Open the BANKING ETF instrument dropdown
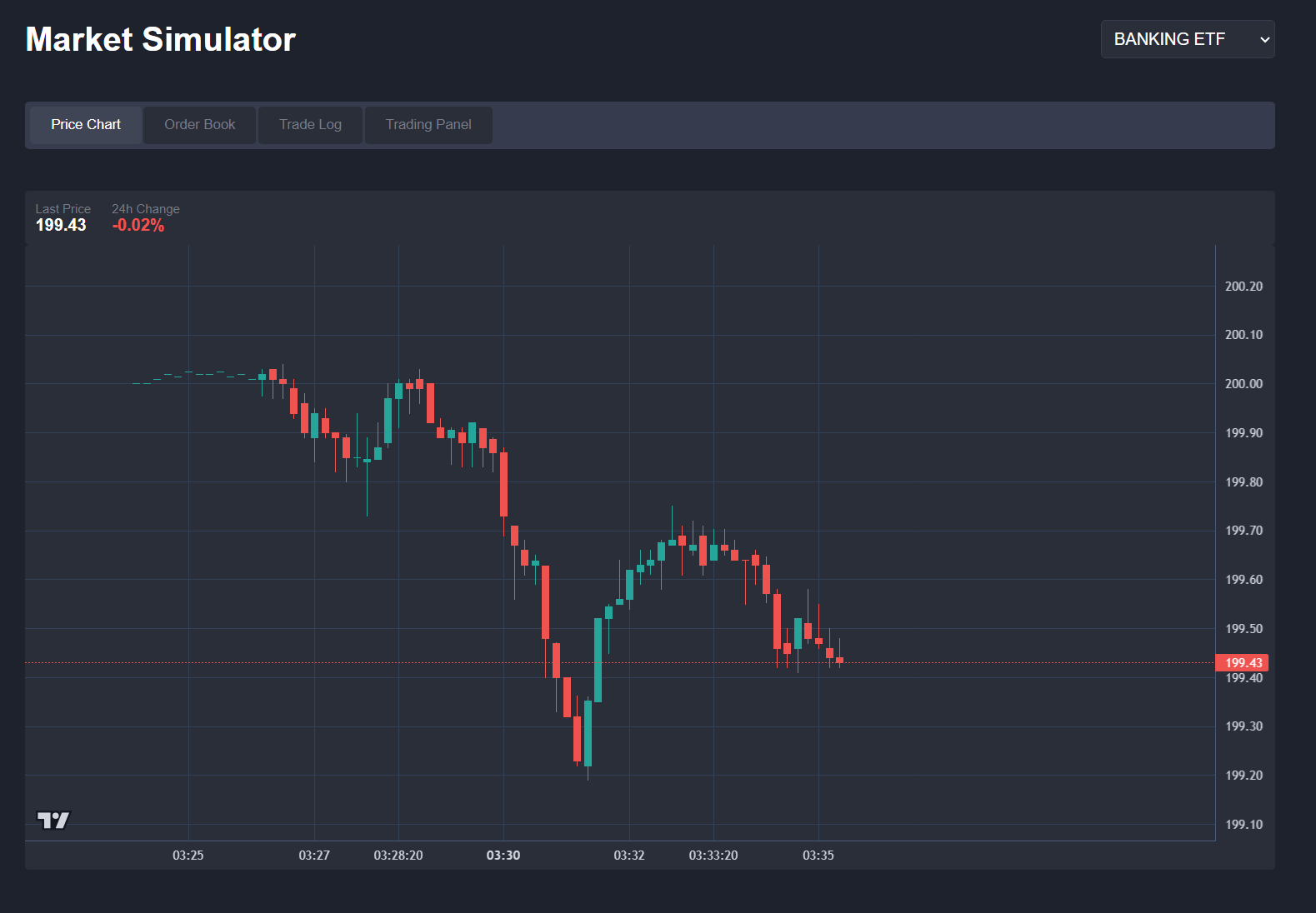The image size is (1316, 913). (1187, 39)
